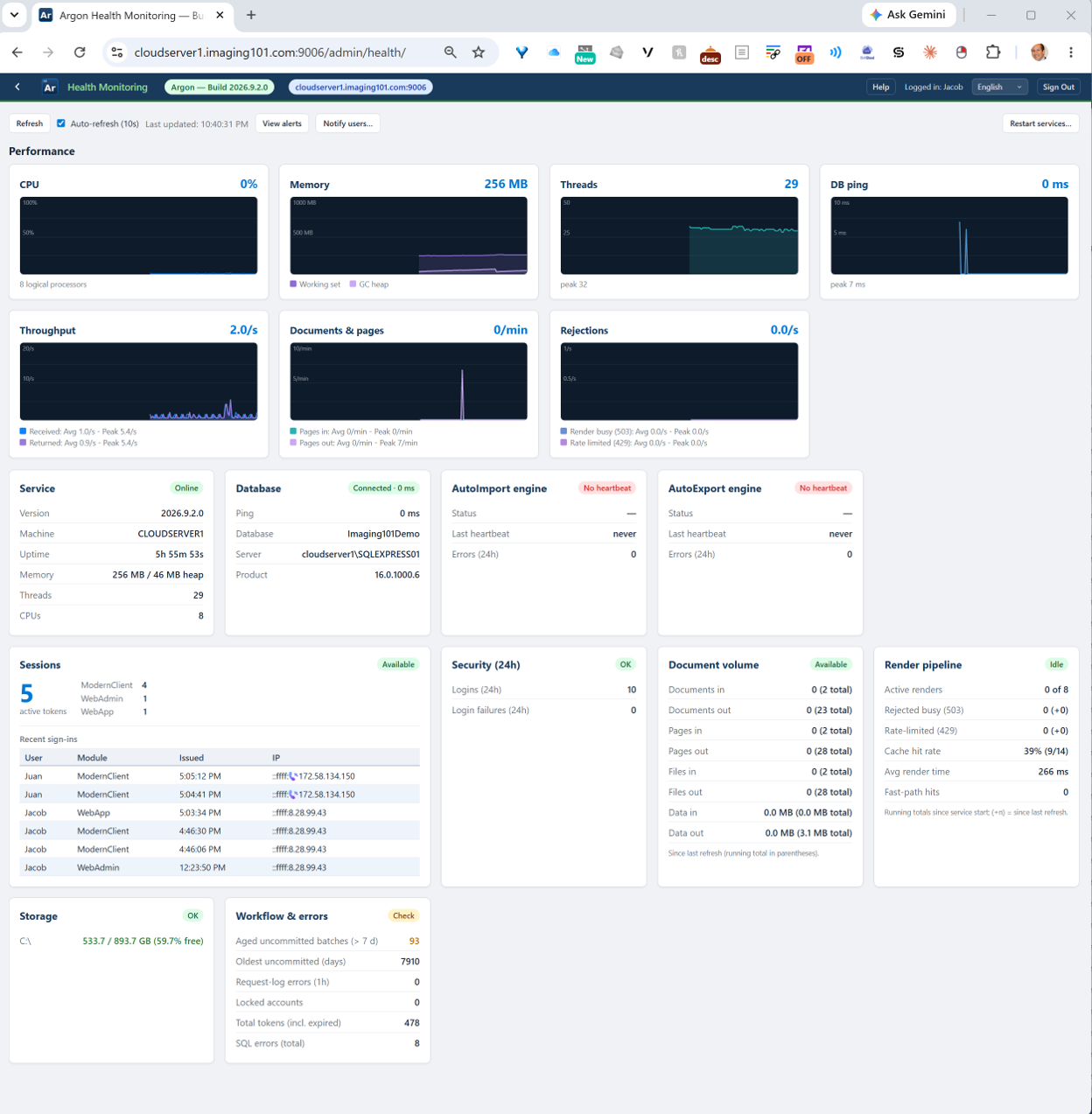The height and width of the screenshot is (1114, 1092).
Task: Click the aged uncommitted batches value 93
Action: (x=414, y=941)
